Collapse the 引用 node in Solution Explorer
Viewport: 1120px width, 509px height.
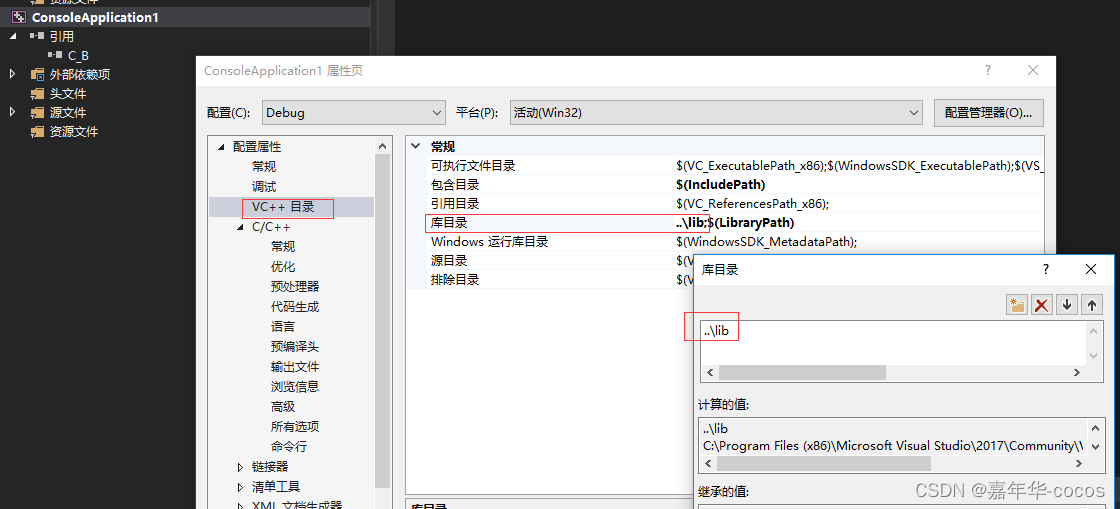(x=14, y=36)
